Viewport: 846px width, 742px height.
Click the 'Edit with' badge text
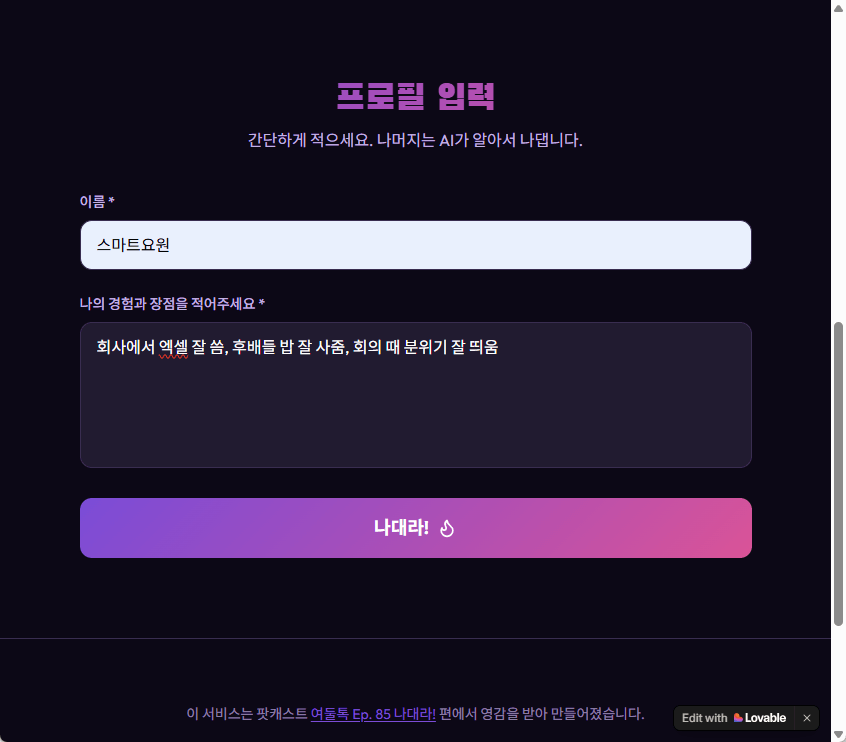(x=704, y=718)
